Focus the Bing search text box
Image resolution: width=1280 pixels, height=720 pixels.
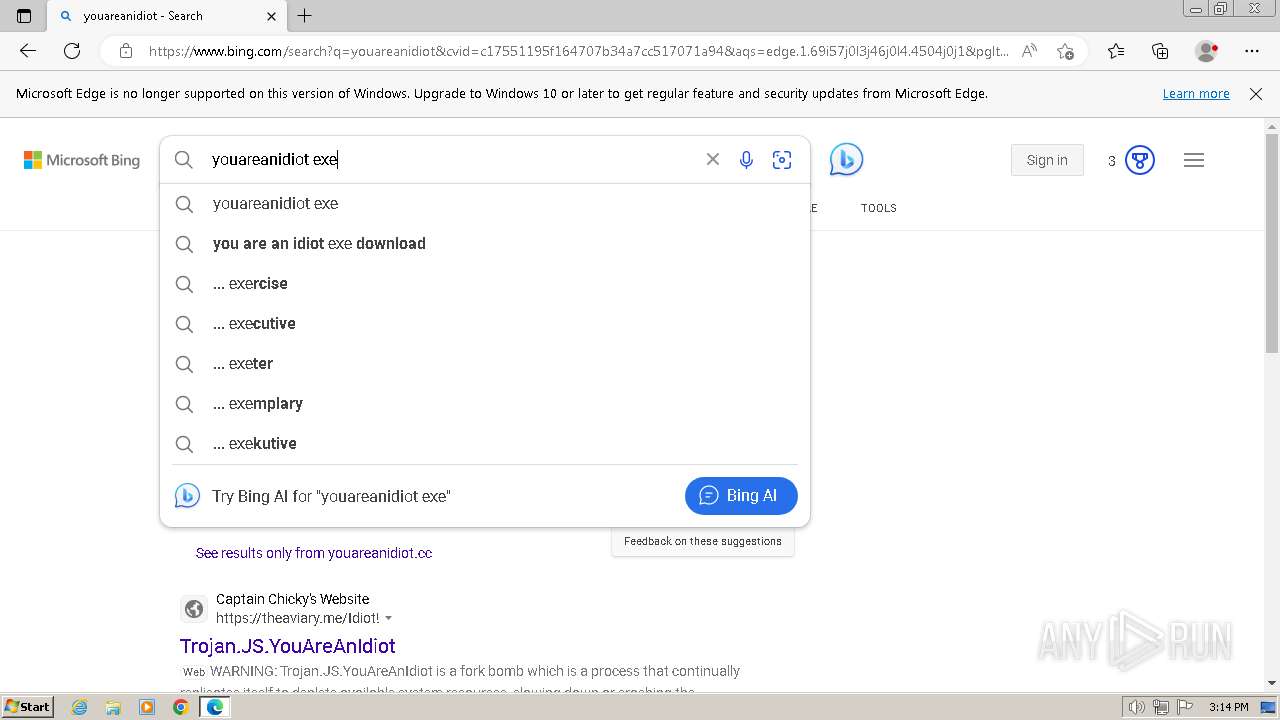point(450,160)
